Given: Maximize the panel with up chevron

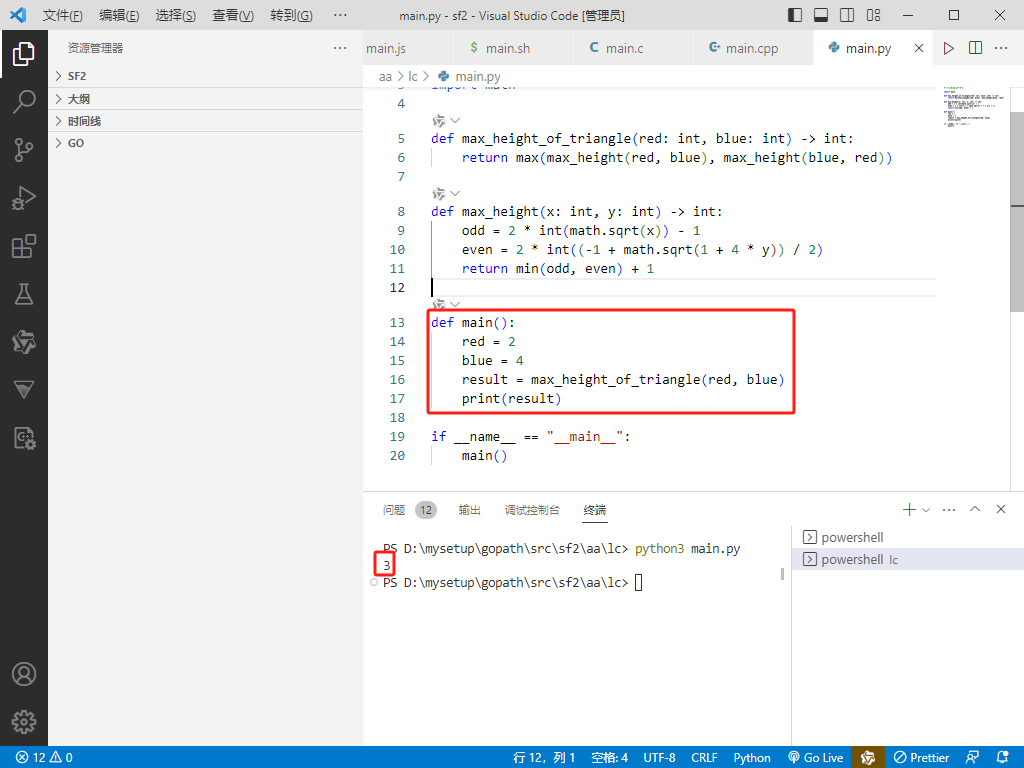Looking at the screenshot, I should click(x=975, y=509).
